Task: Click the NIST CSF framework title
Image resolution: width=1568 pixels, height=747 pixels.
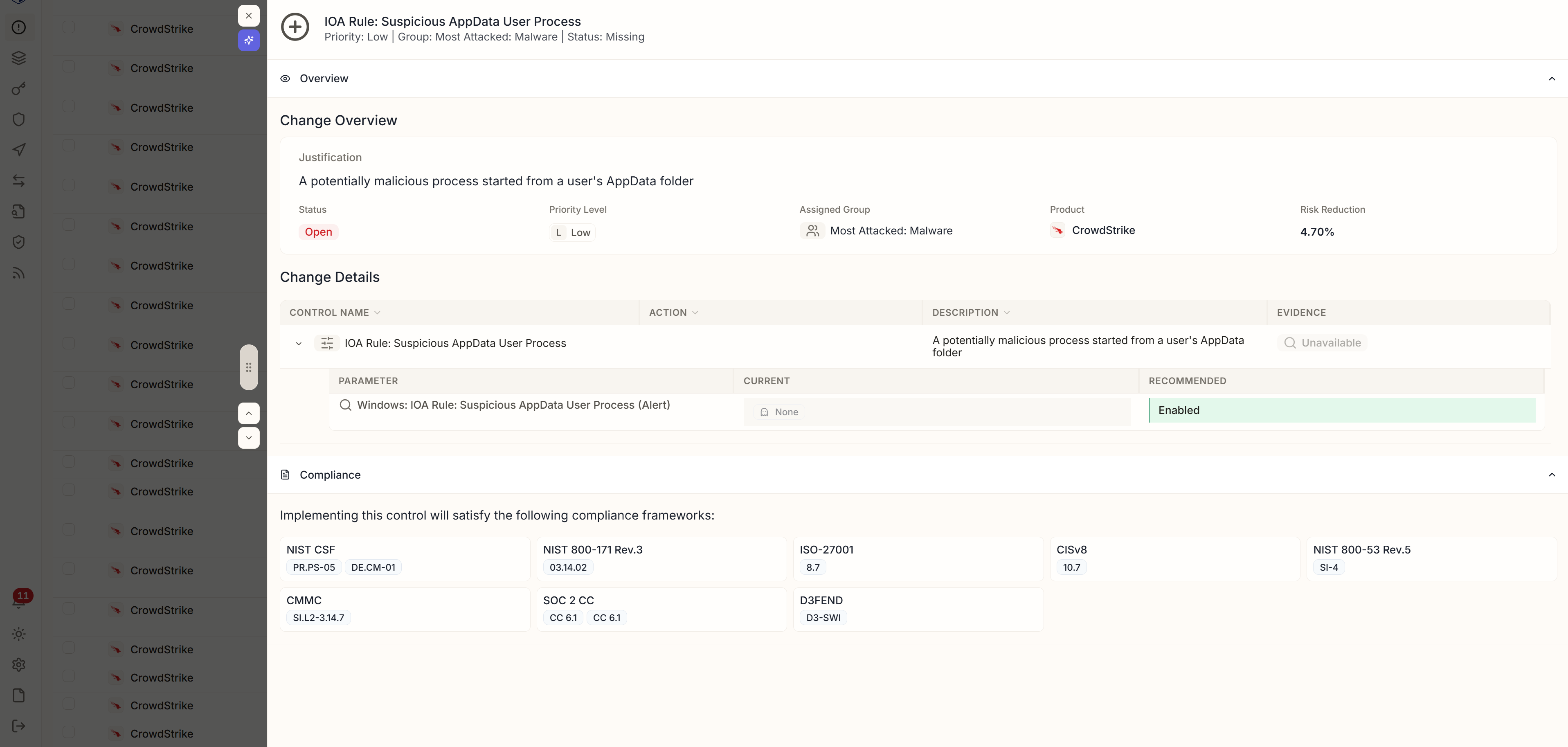Action: (310, 550)
